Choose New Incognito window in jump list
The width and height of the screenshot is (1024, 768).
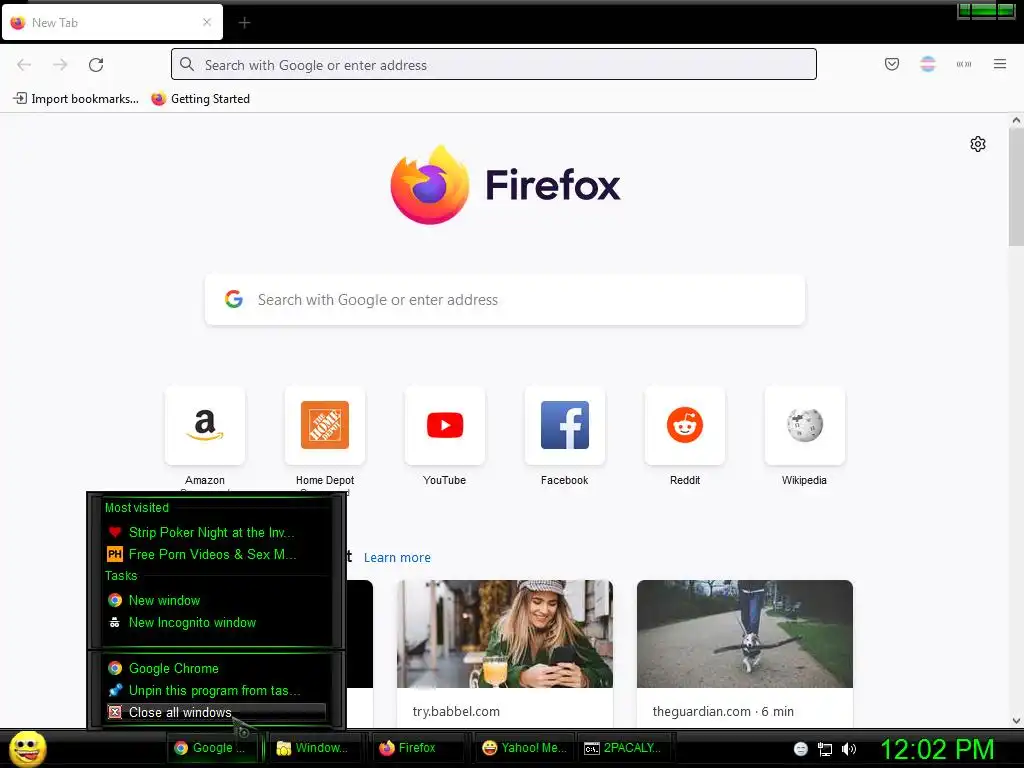coord(216,622)
